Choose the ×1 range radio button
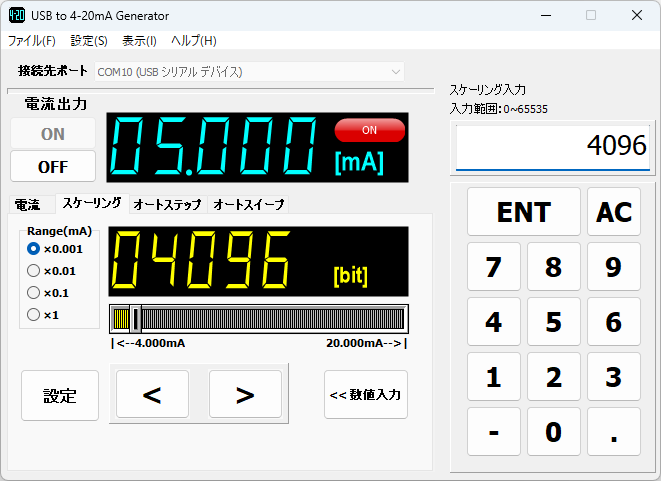Image resolution: width=661 pixels, height=481 pixels. tap(34, 315)
